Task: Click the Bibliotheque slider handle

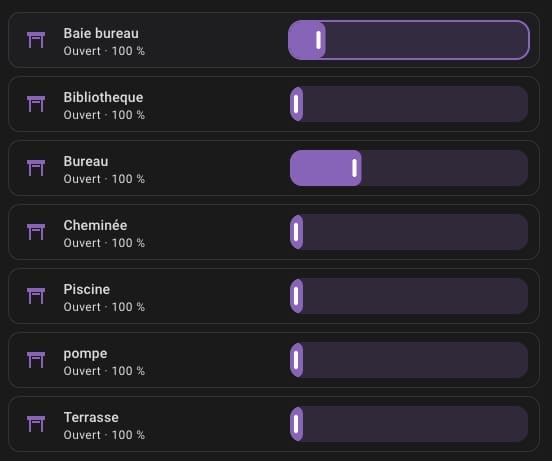Action: tap(296, 104)
